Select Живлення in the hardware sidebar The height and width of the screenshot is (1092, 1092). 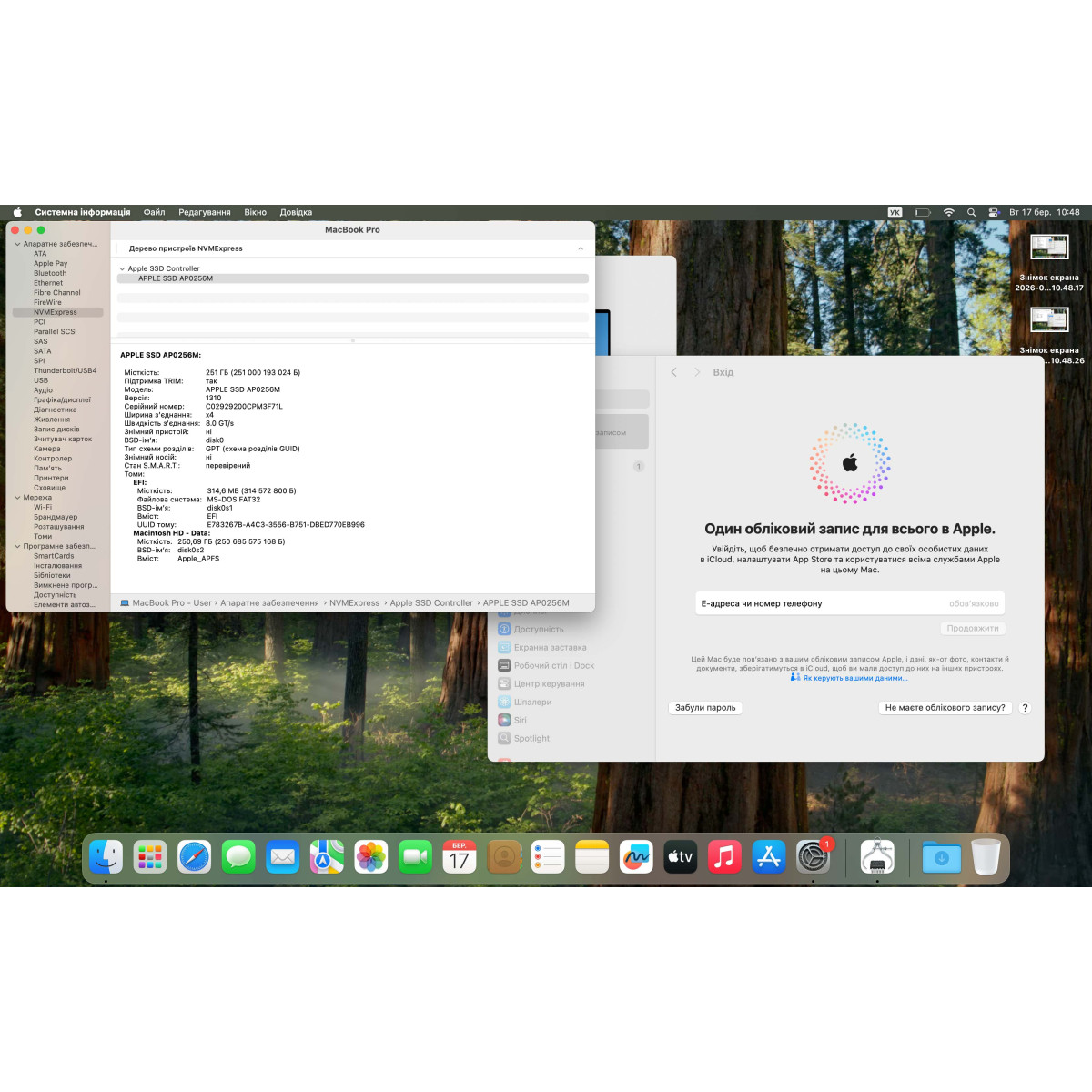point(52,420)
